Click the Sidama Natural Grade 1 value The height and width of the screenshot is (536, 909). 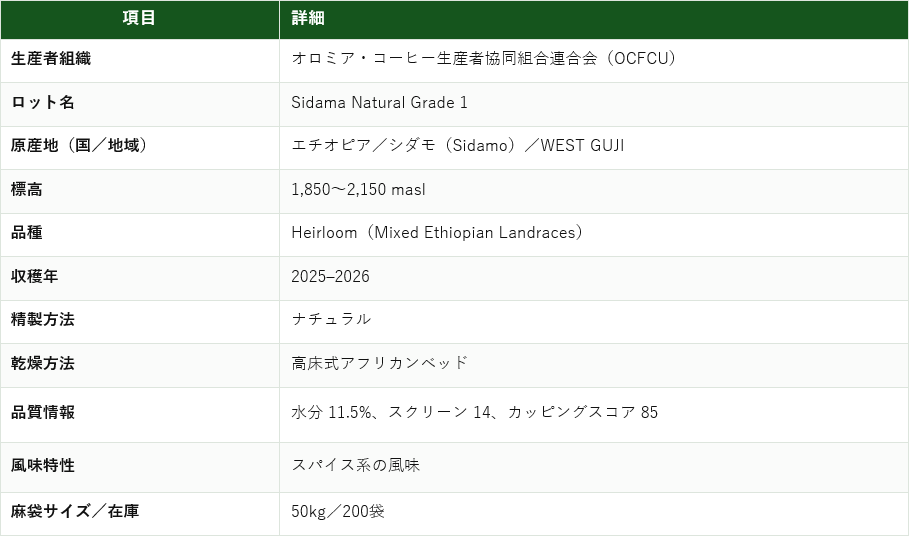tap(379, 103)
